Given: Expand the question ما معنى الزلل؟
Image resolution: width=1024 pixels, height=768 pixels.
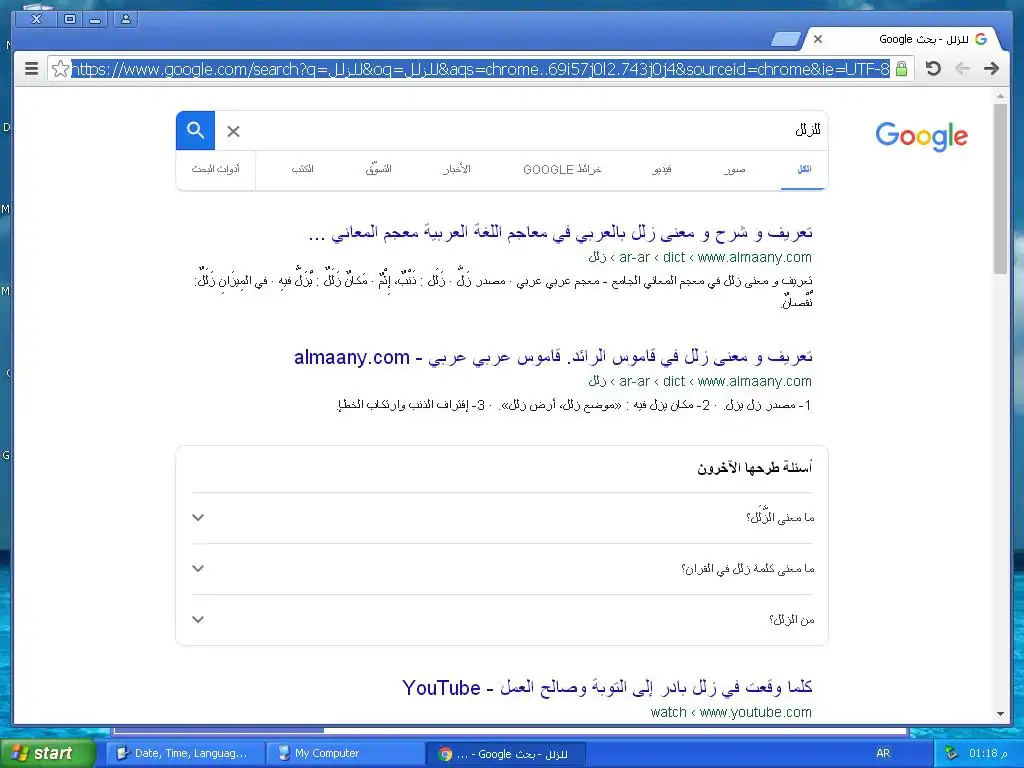Looking at the screenshot, I should 502,518.
